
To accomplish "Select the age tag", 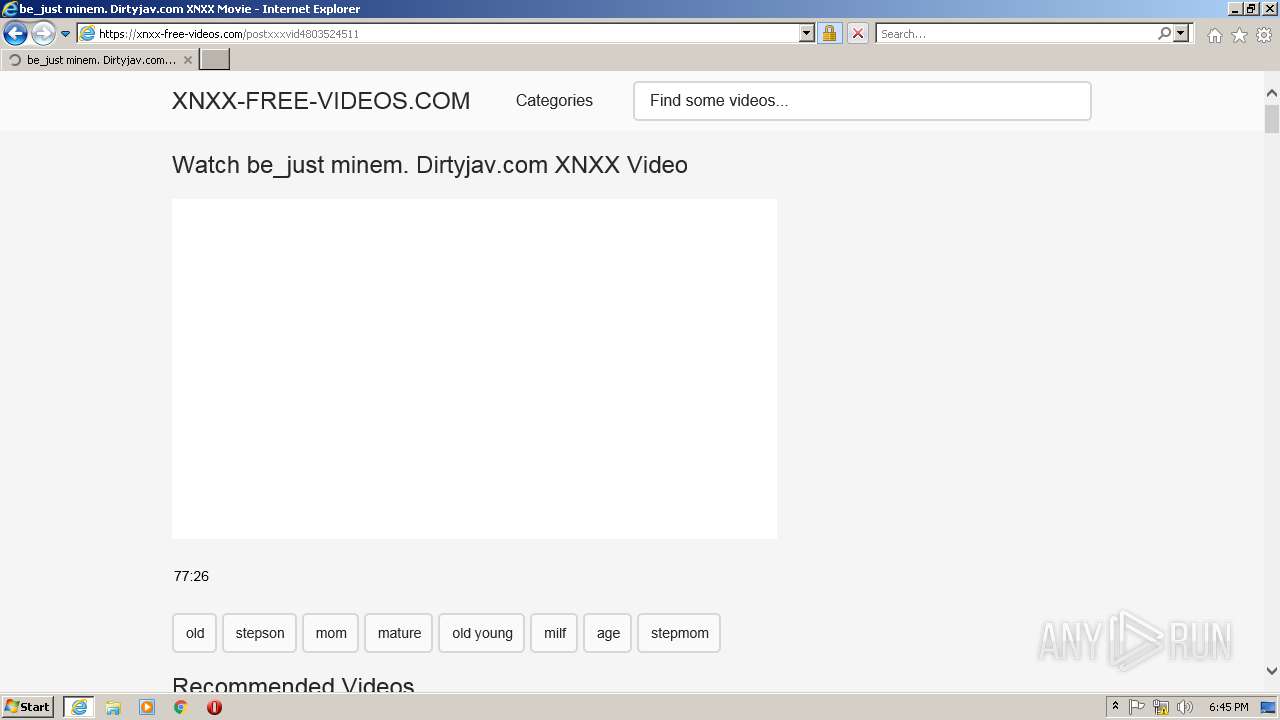I will click(x=608, y=633).
